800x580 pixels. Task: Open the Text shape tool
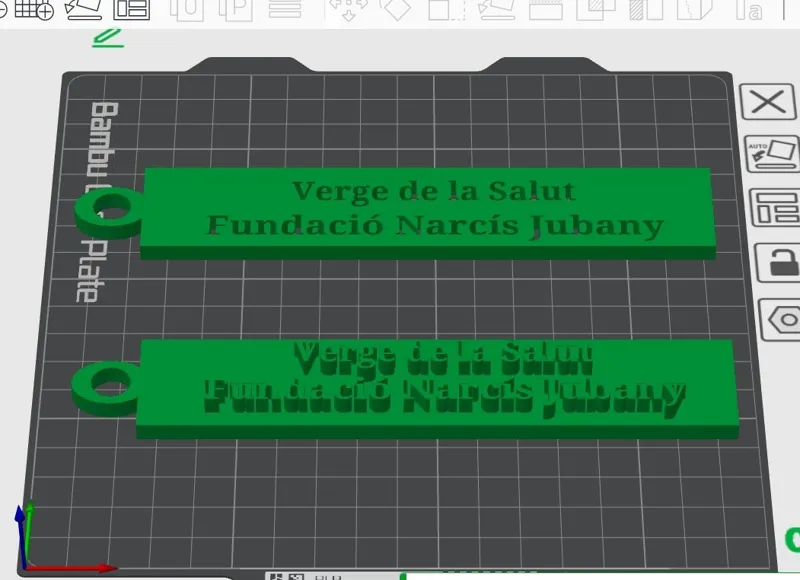(x=748, y=9)
